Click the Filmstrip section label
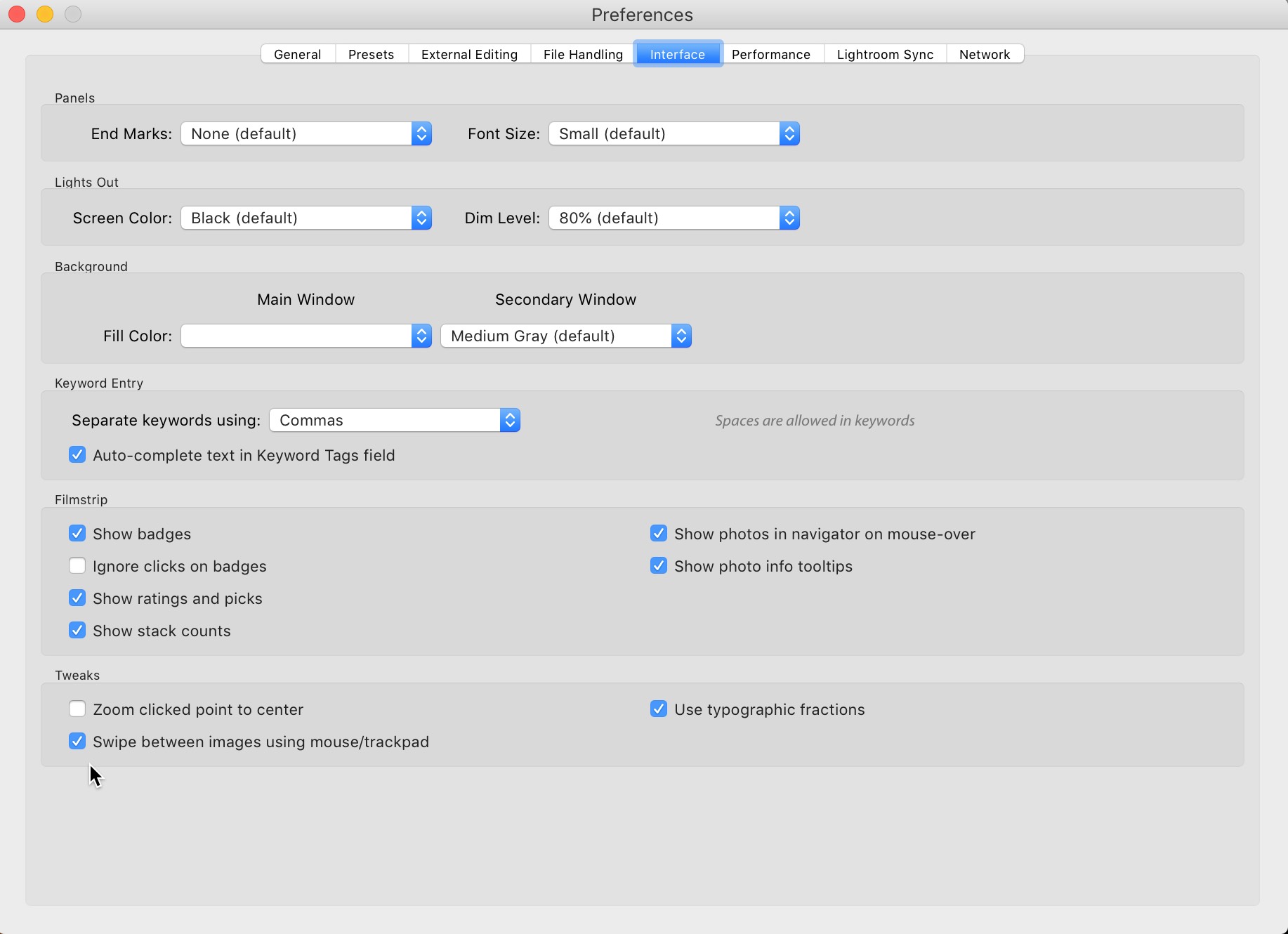This screenshot has width=1288, height=934. (81, 499)
